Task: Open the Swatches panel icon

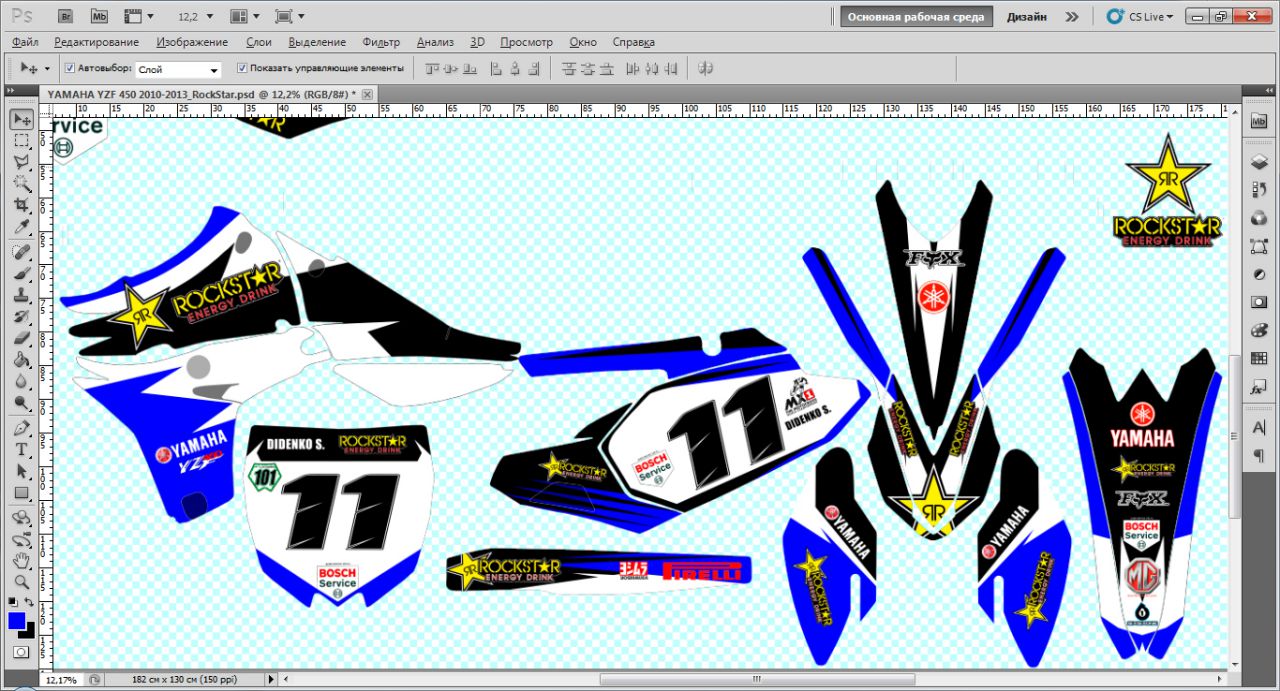Action: (x=1259, y=358)
